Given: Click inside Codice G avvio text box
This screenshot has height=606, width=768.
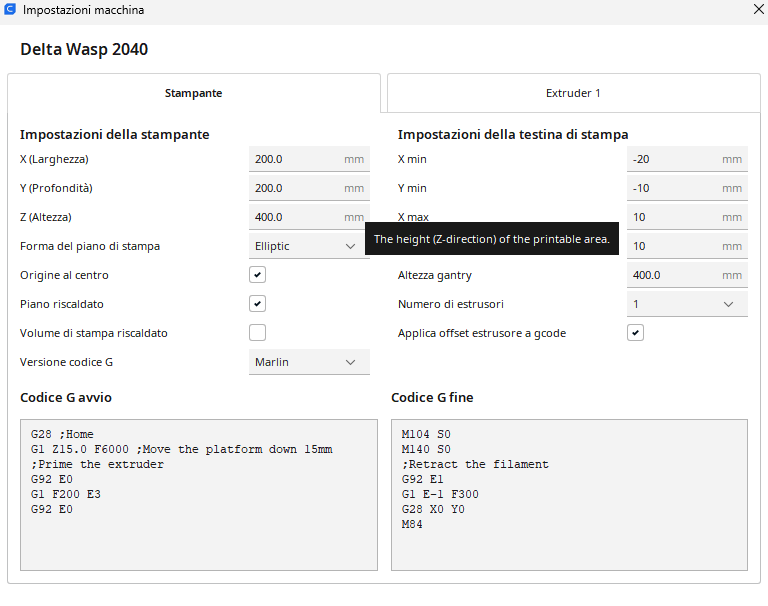Looking at the screenshot, I should [199, 495].
